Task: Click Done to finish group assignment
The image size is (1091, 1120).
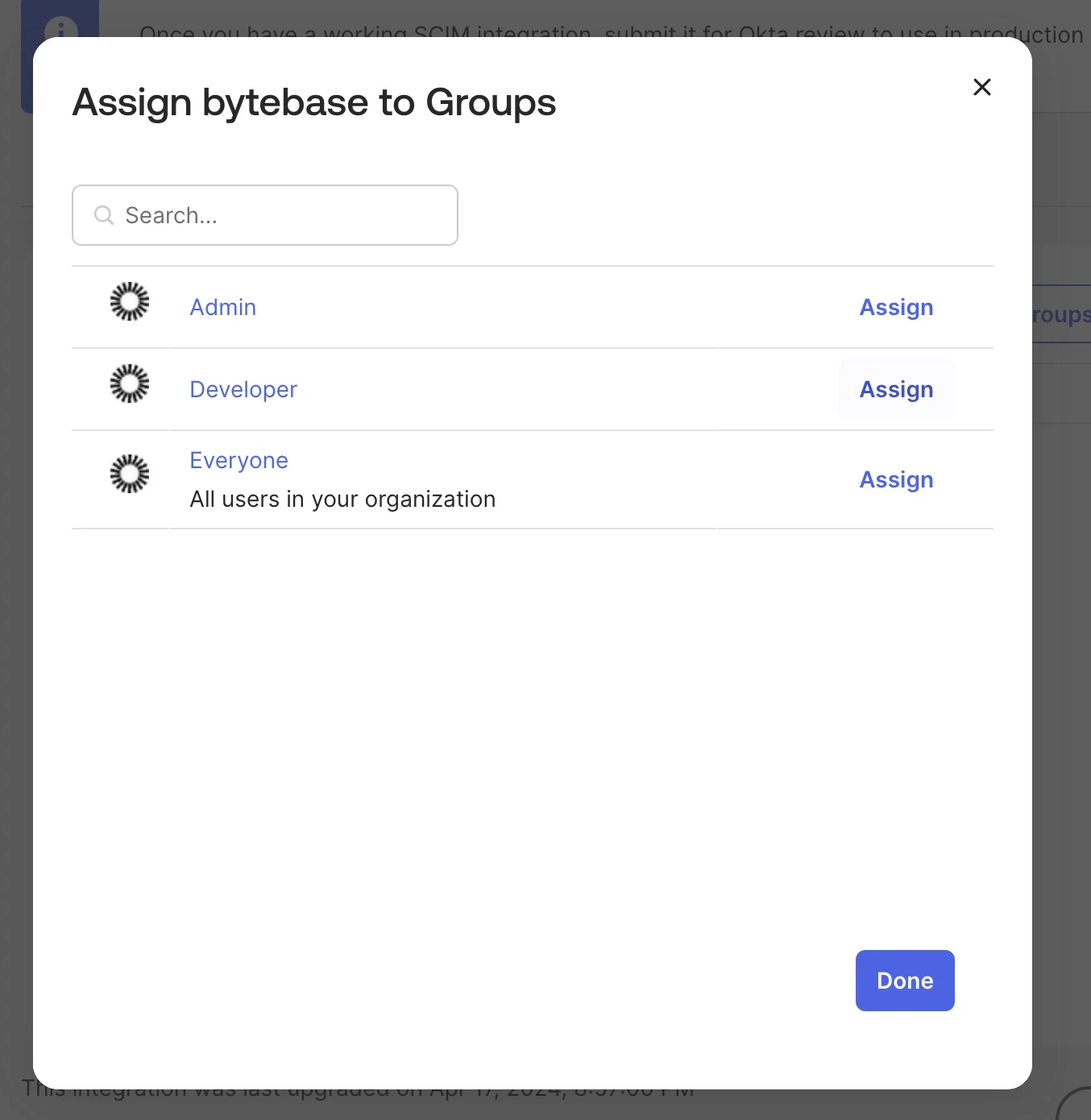Action: [904, 981]
